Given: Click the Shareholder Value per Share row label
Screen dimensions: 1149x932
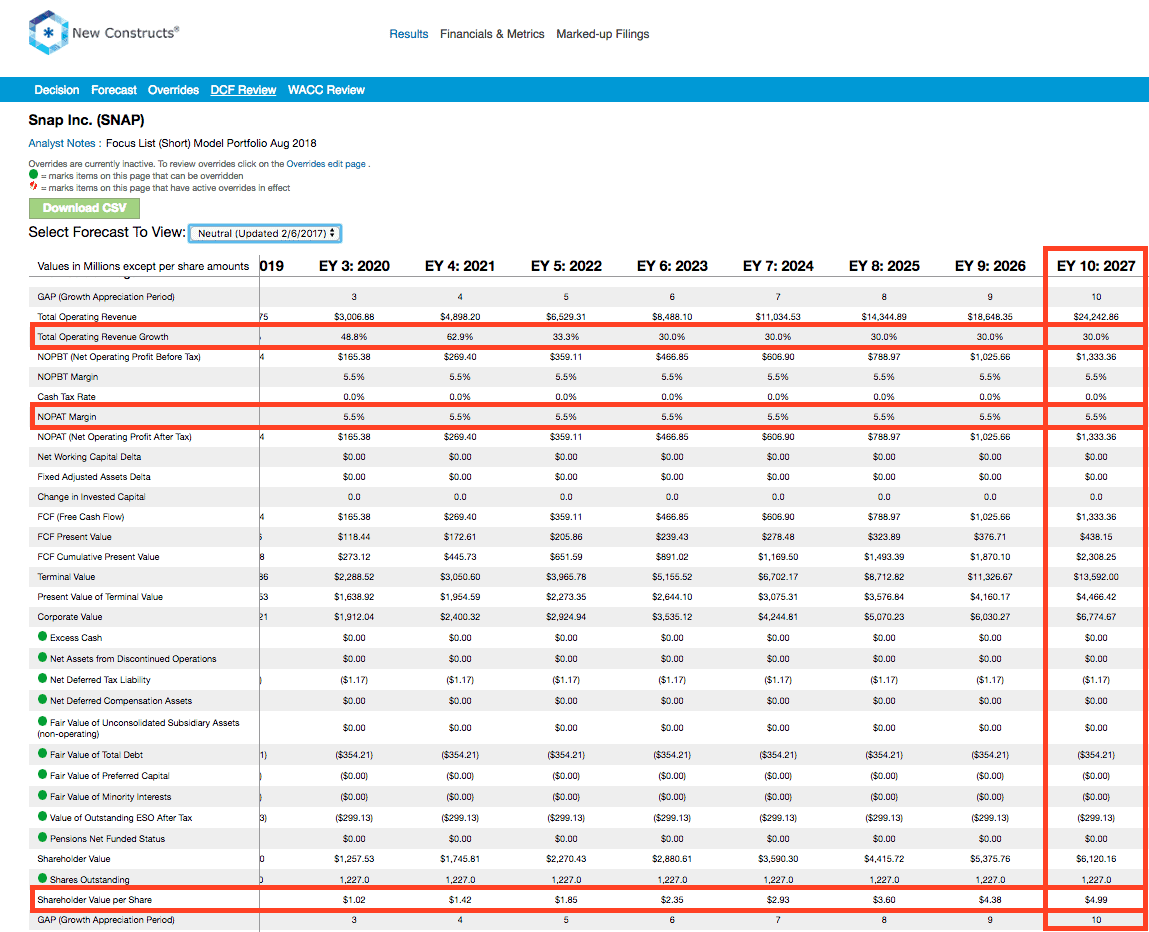Looking at the screenshot, I should coord(95,900).
